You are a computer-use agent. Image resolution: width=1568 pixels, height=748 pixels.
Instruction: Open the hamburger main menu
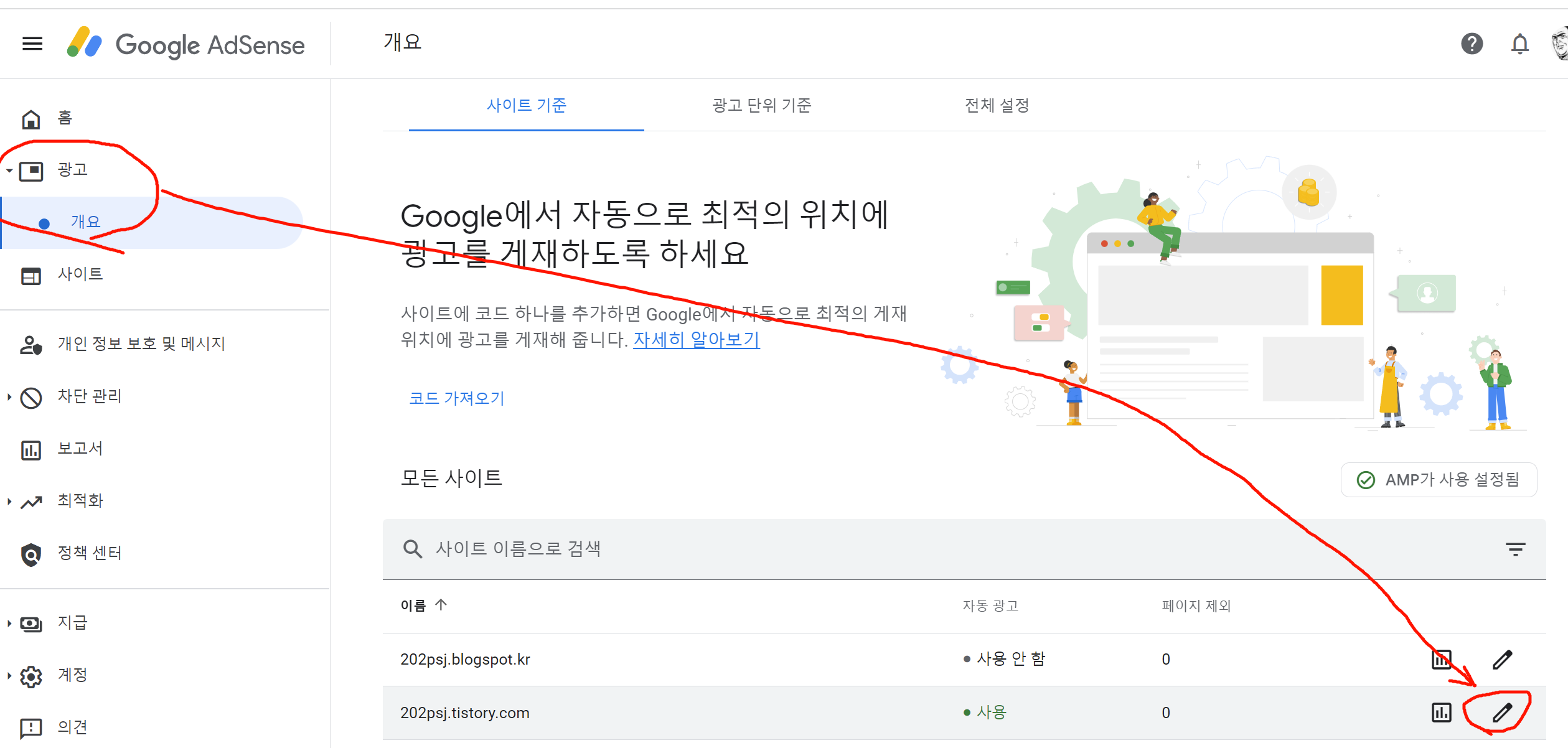tap(32, 44)
